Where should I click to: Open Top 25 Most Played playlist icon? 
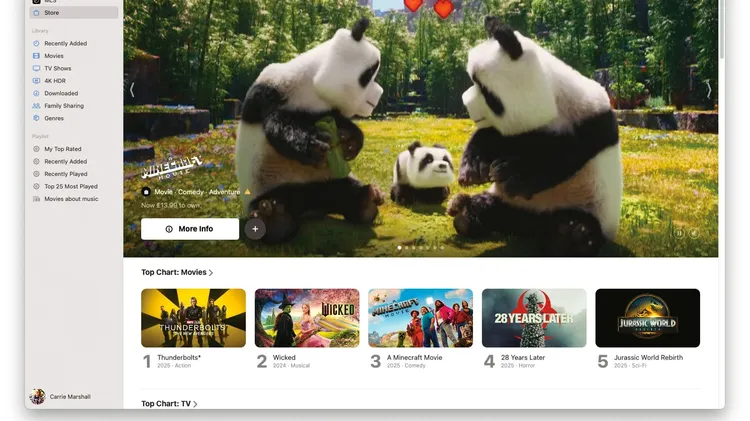(36, 187)
